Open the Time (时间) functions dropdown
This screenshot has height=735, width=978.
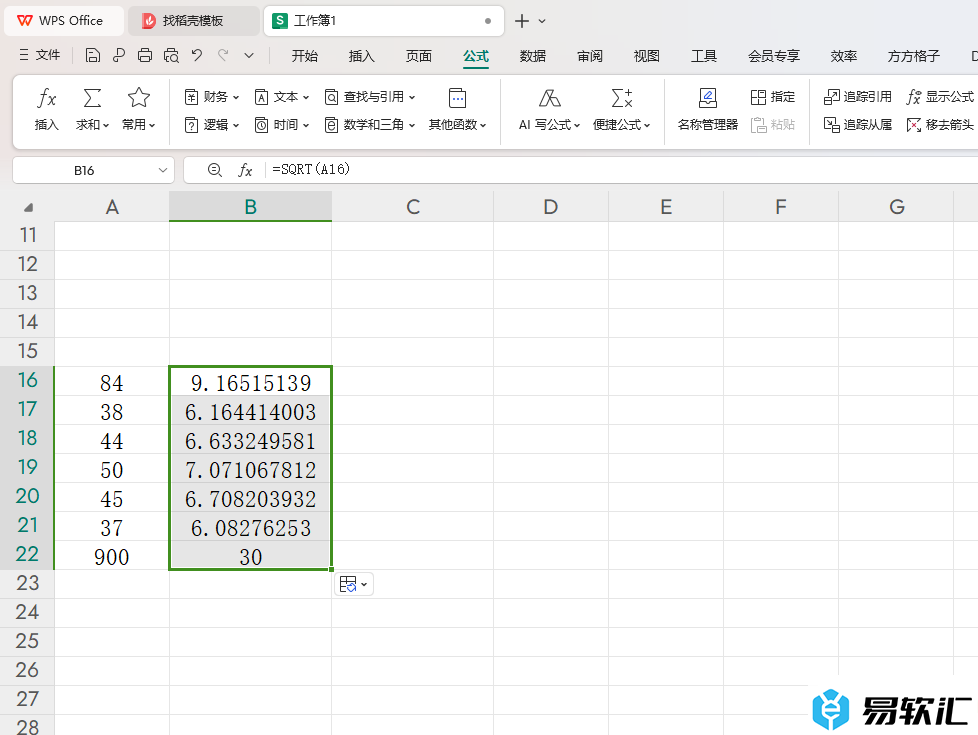(282, 125)
